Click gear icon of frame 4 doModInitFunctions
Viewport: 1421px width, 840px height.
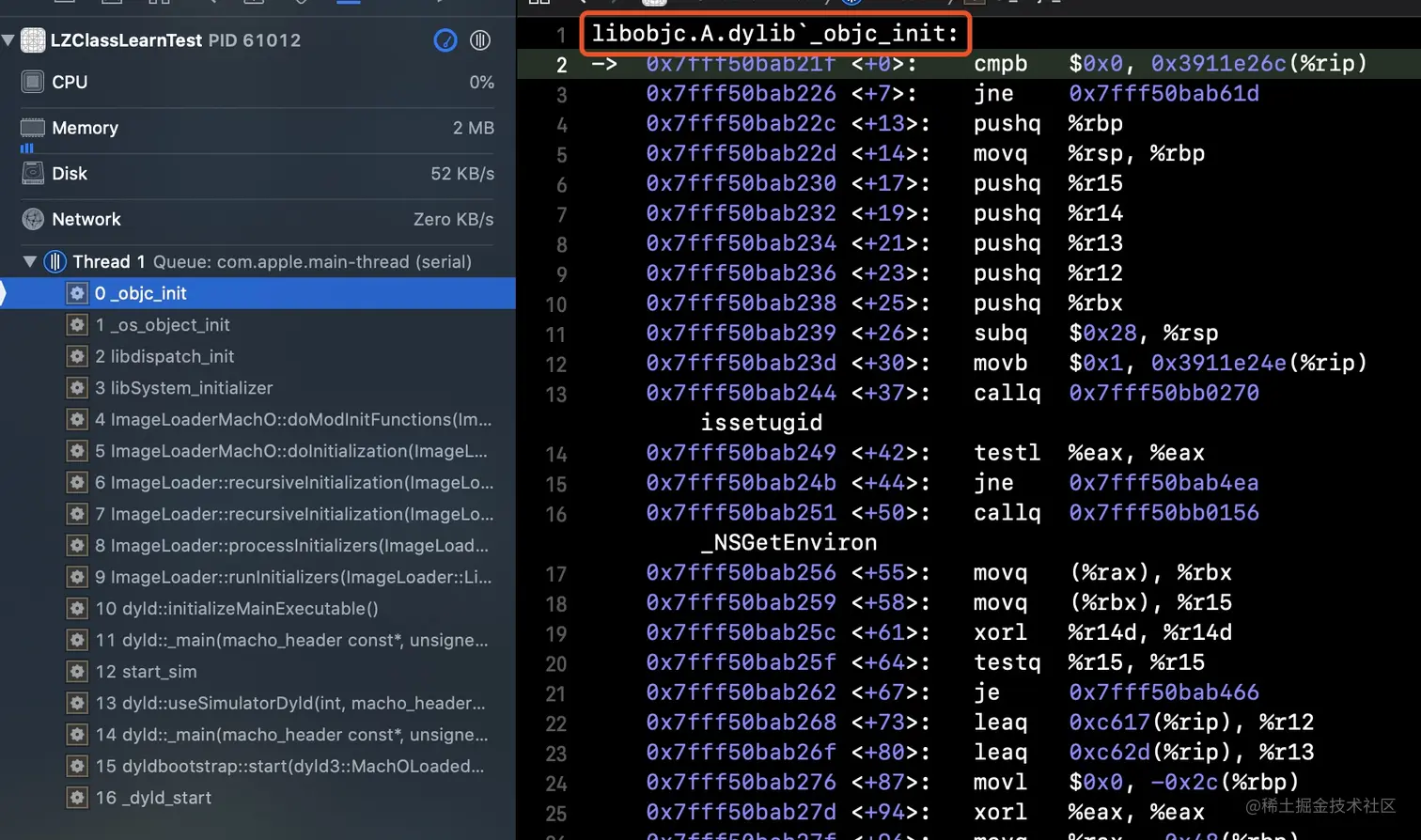coord(77,419)
